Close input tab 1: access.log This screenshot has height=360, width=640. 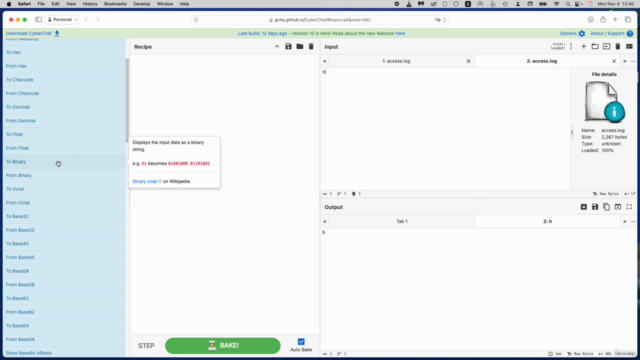pyautogui.click(x=468, y=61)
